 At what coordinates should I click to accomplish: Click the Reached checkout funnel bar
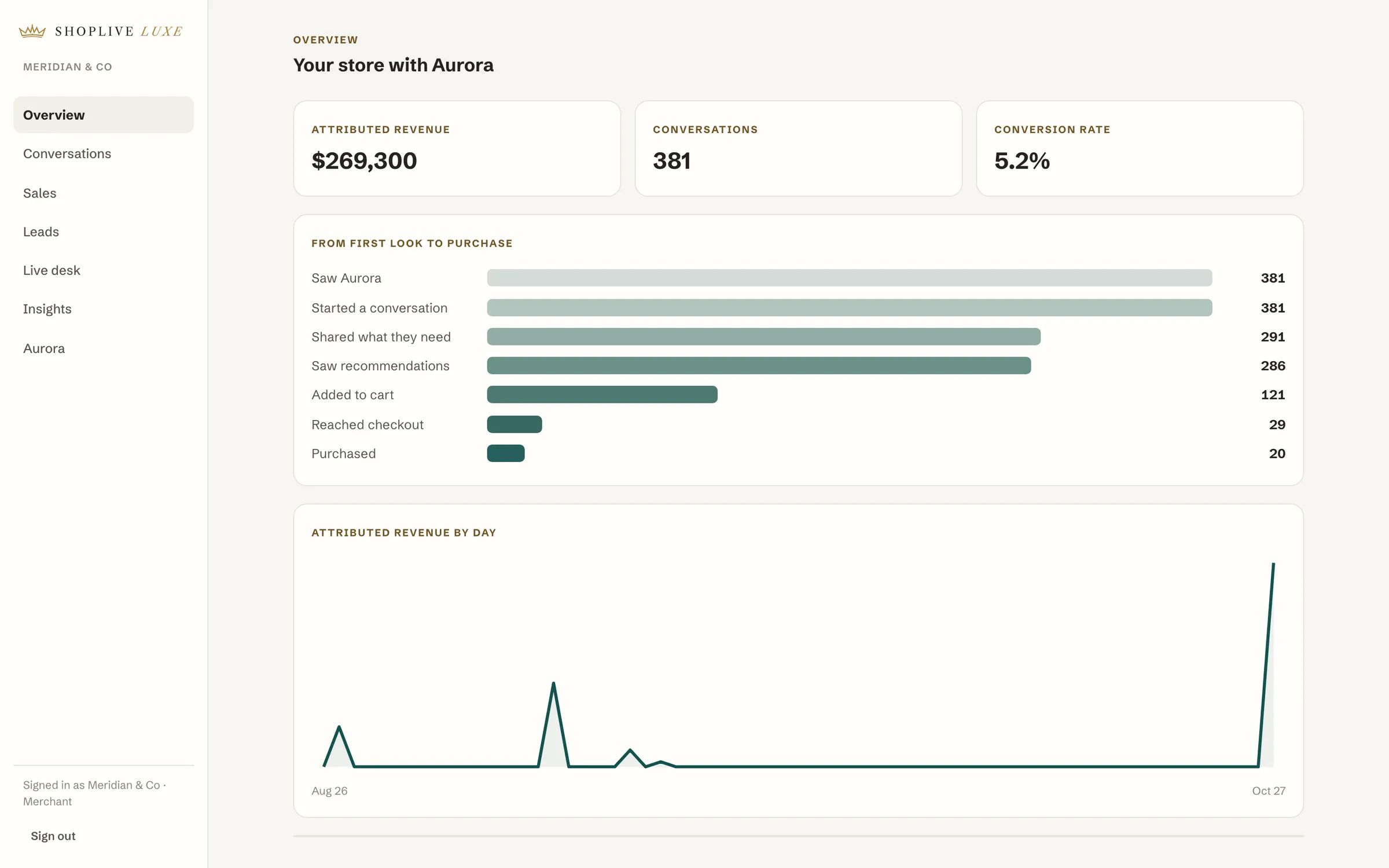tap(515, 424)
